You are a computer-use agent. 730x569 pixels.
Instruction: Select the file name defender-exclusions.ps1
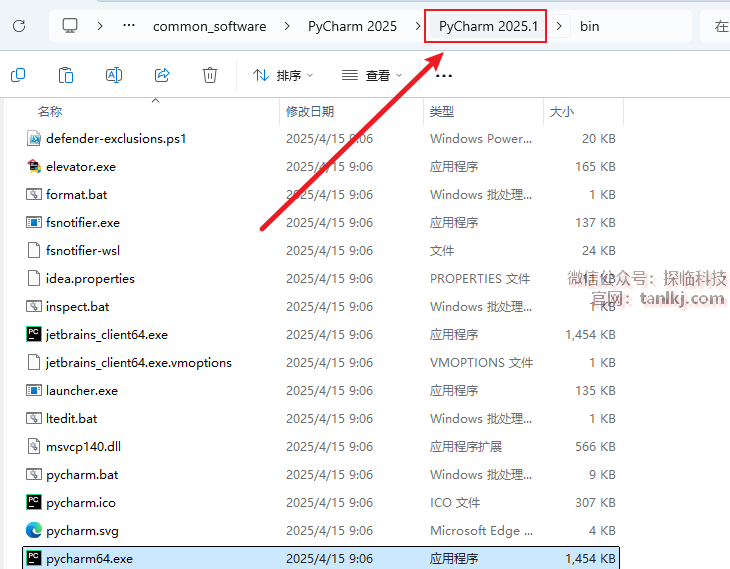coord(116,139)
